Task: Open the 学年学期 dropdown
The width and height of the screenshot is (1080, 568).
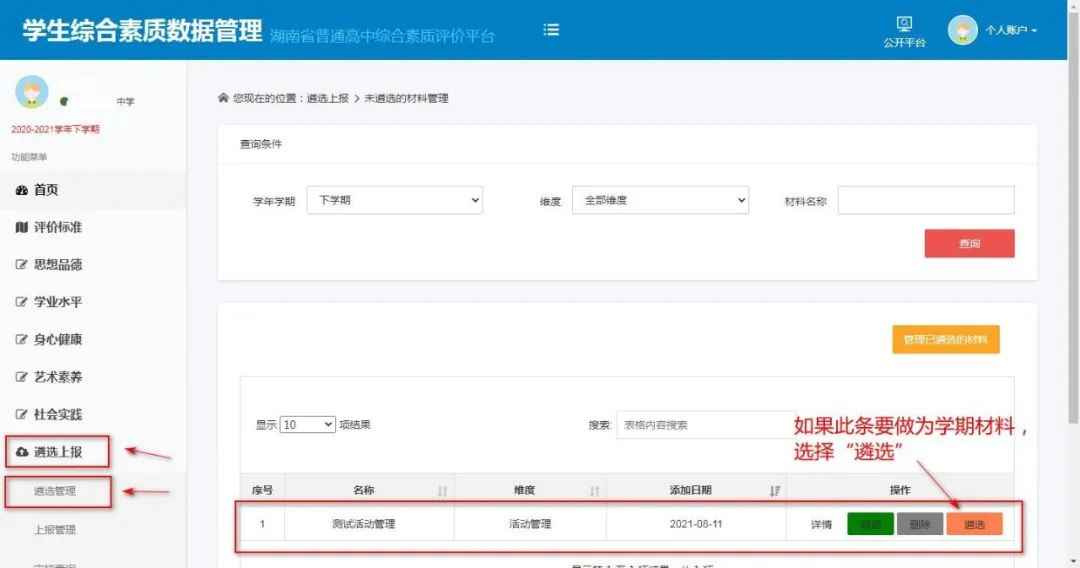Action: [x=394, y=200]
